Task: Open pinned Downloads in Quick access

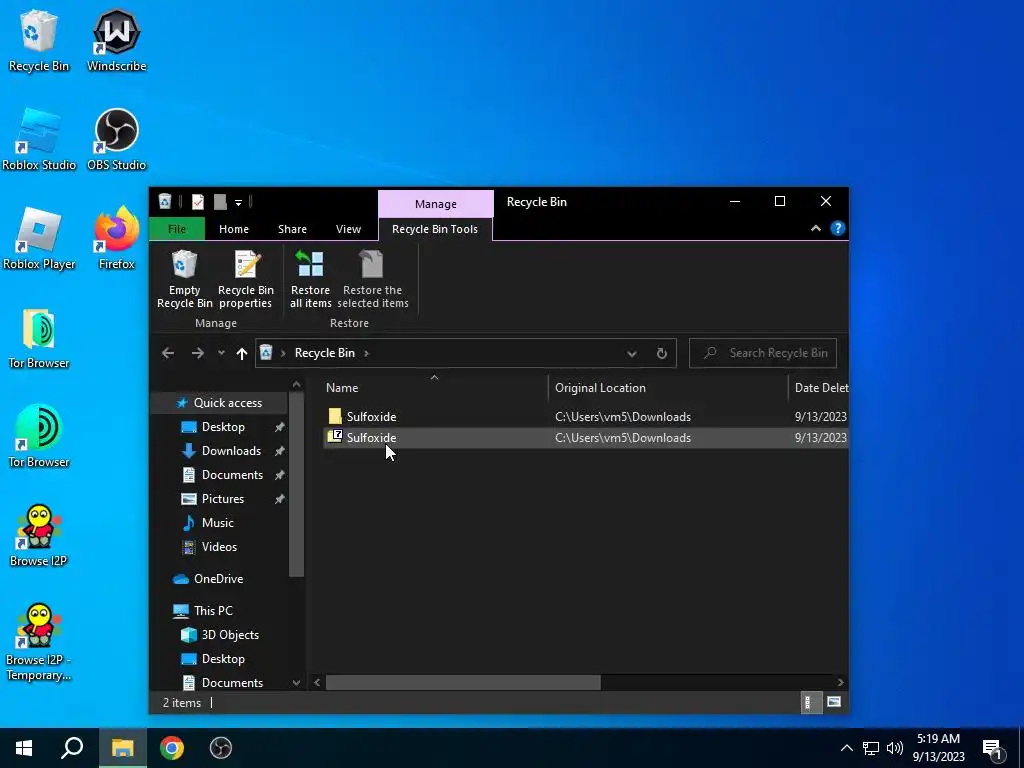Action: click(x=231, y=451)
